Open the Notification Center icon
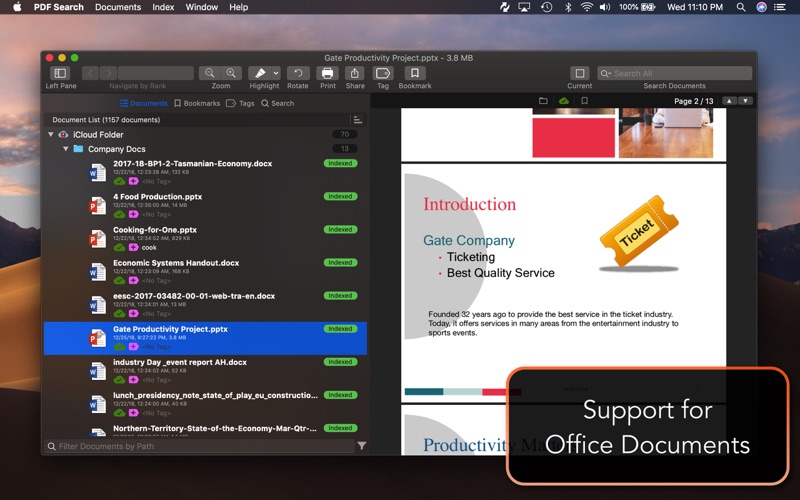Viewport: 800px width, 500px height. 780,7
